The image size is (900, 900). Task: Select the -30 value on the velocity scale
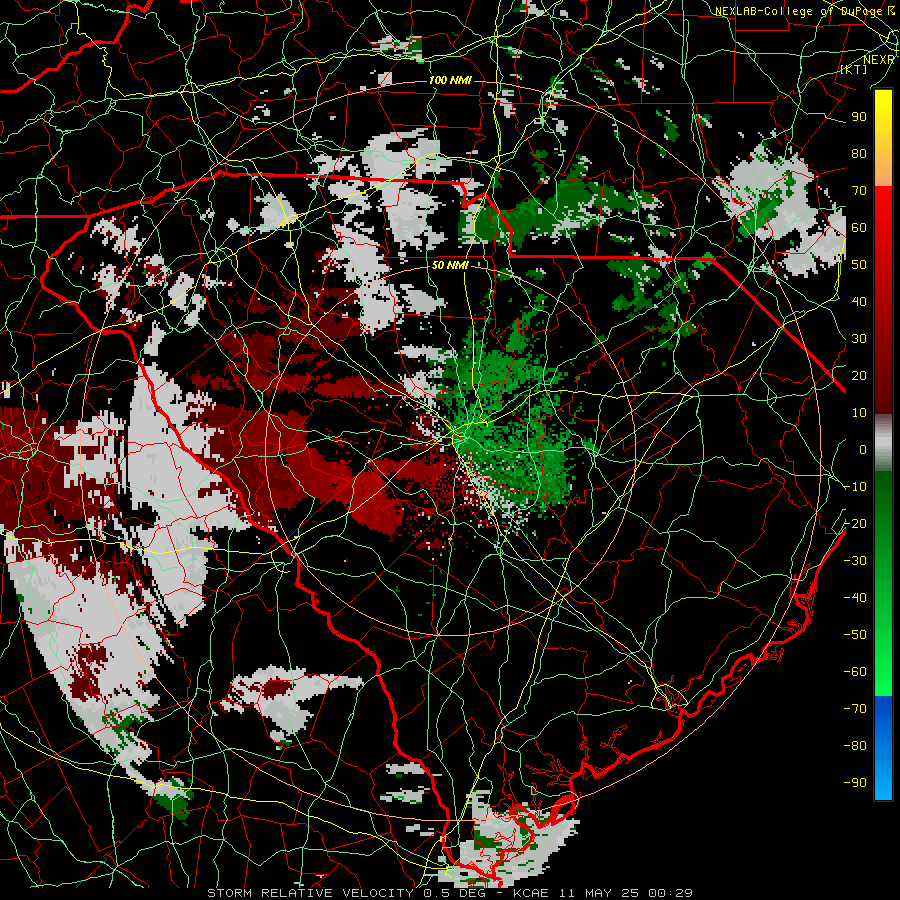tap(855, 561)
